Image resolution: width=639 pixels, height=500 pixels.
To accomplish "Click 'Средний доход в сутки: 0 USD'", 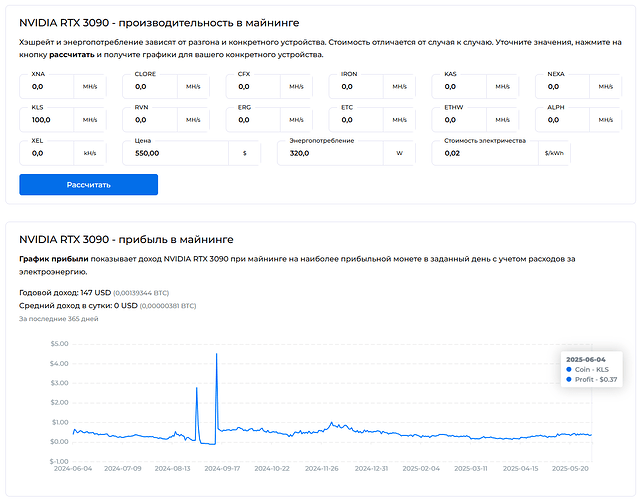I will click(78, 306).
